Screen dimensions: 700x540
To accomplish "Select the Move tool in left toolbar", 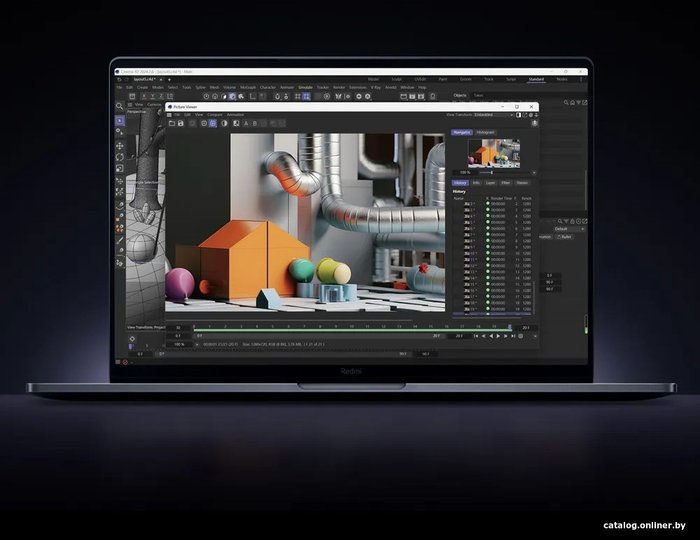I will point(120,146).
